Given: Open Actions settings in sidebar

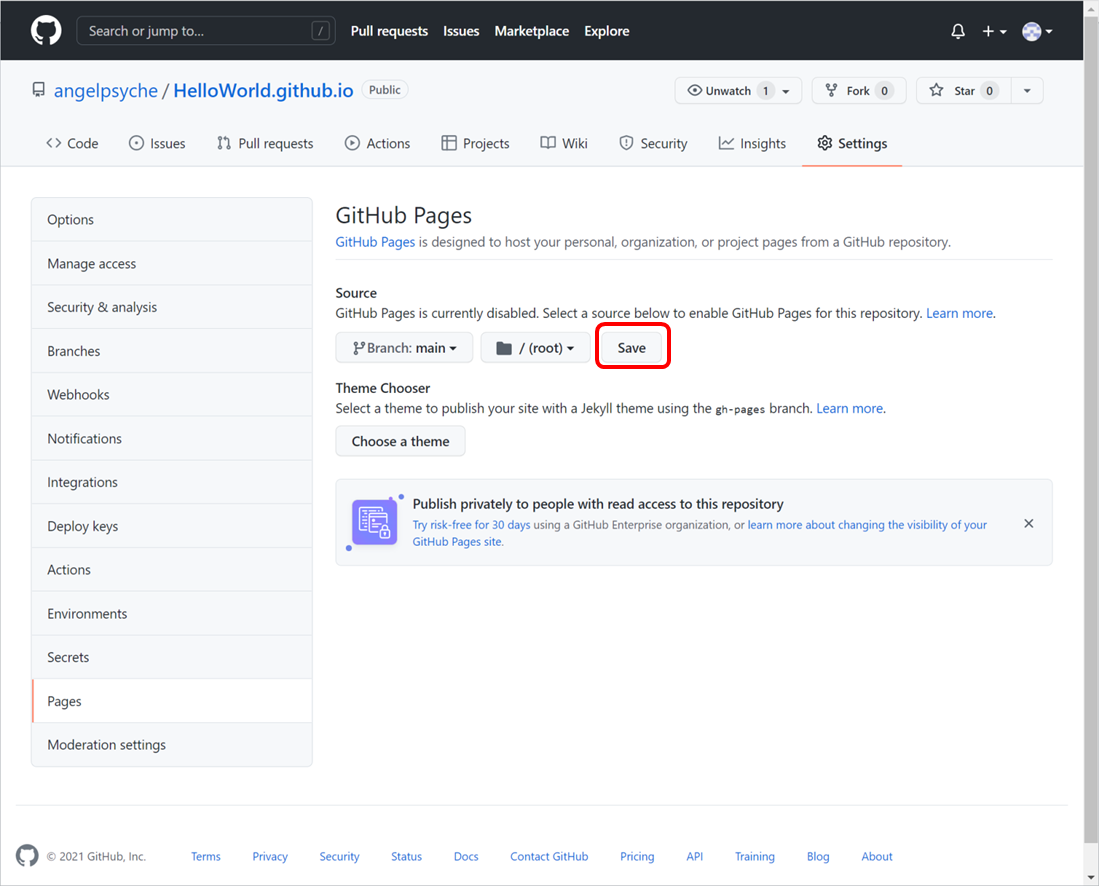Looking at the screenshot, I should 172,570.
